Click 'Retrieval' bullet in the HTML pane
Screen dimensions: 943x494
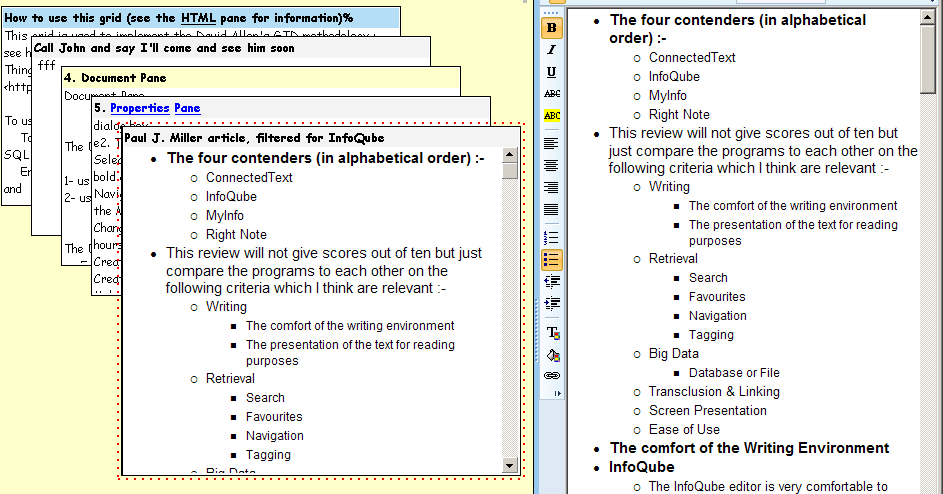[x=673, y=259]
